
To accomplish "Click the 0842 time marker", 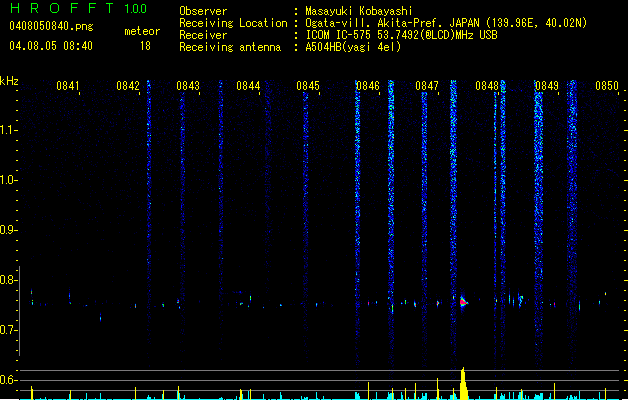I will (x=128, y=86).
